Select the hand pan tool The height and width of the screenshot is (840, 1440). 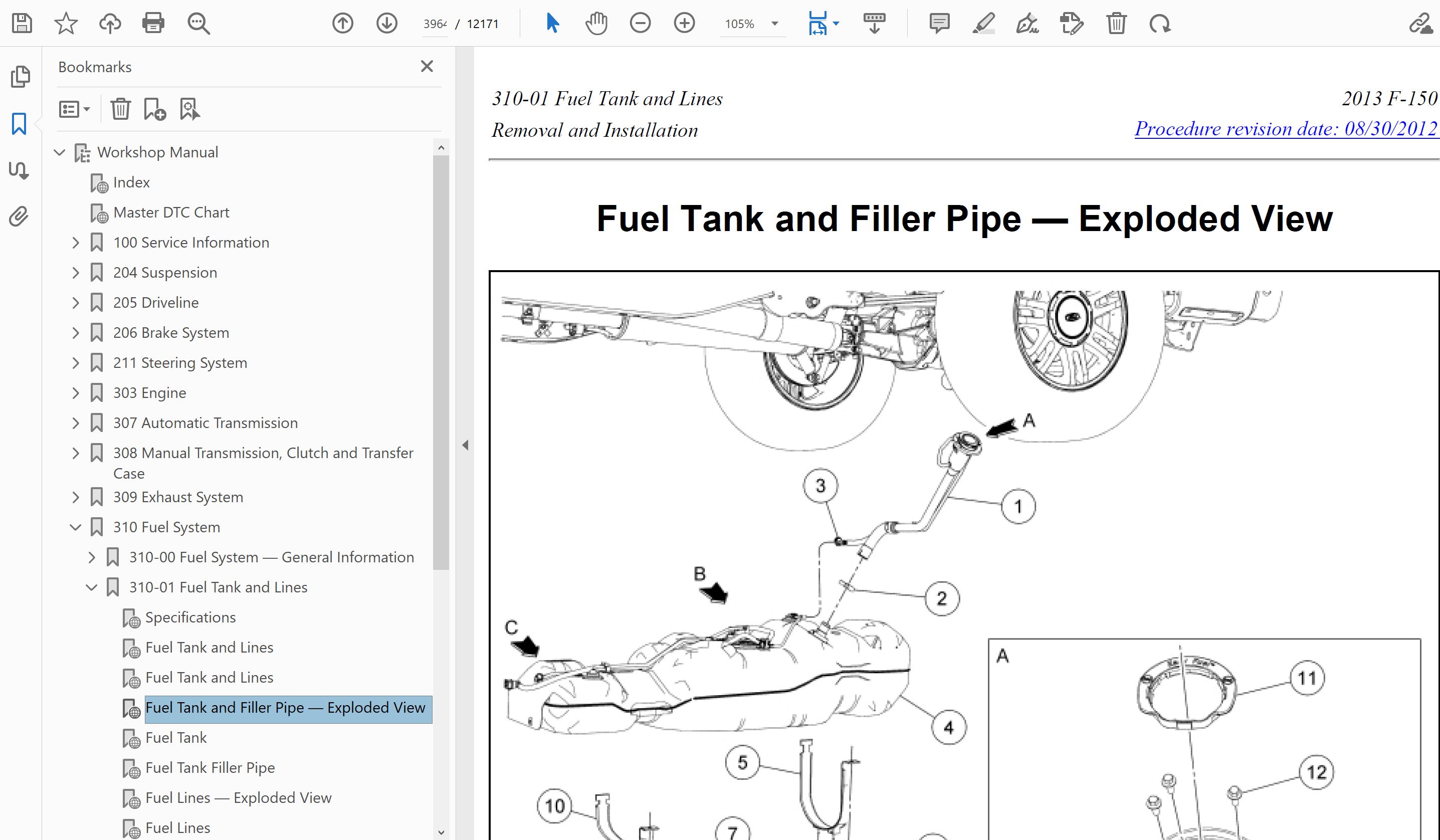click(596, 24)
